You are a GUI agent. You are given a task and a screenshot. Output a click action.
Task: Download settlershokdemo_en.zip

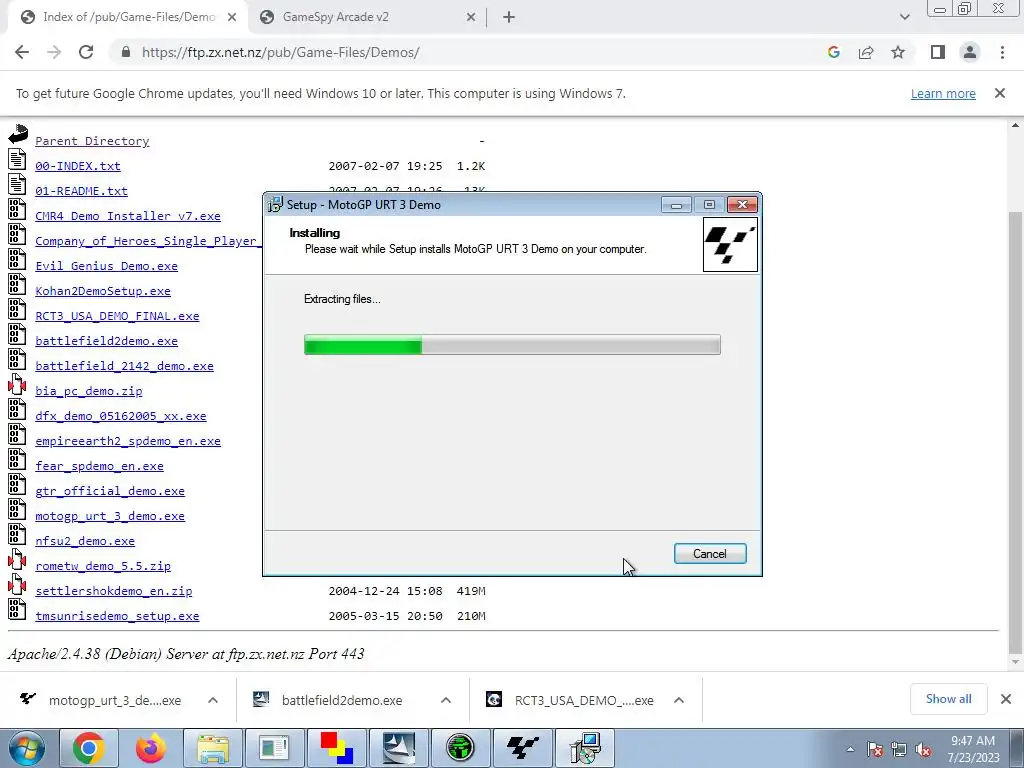(114, 591)
